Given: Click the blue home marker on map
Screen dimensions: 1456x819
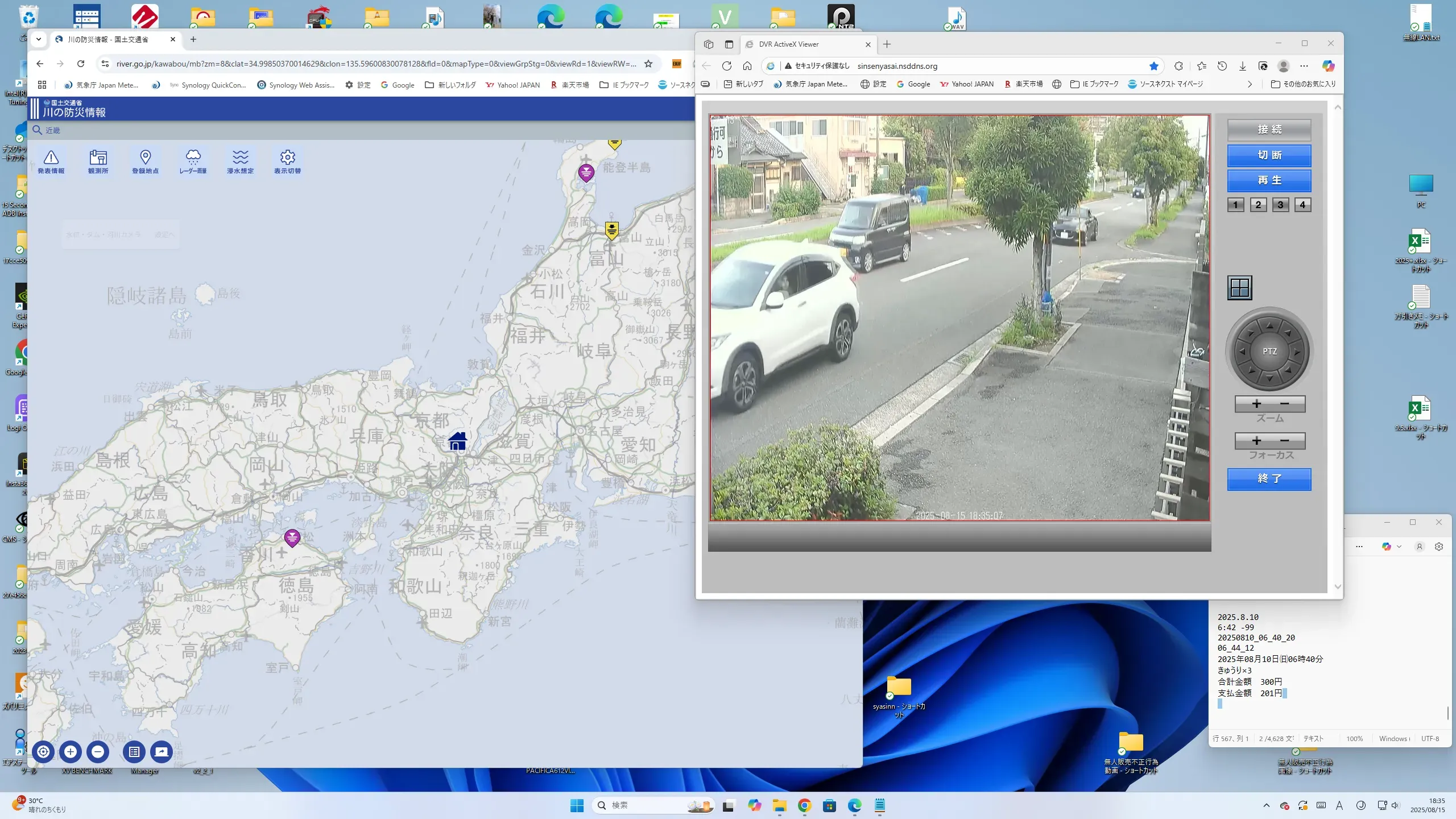Looking at the screenshot, I should [x=457, y=441].
